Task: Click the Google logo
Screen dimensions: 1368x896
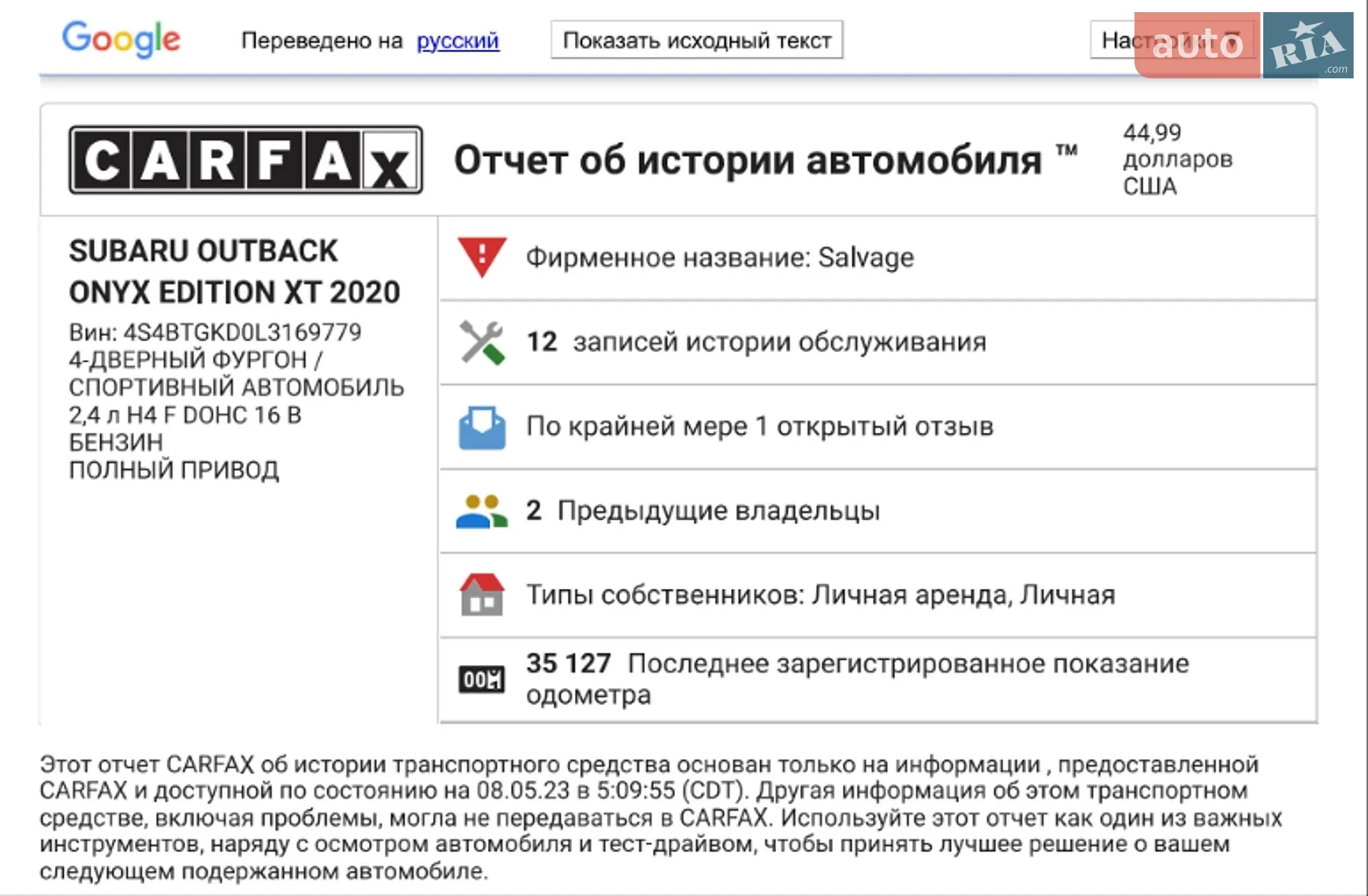Action: (x=121, y=39)
